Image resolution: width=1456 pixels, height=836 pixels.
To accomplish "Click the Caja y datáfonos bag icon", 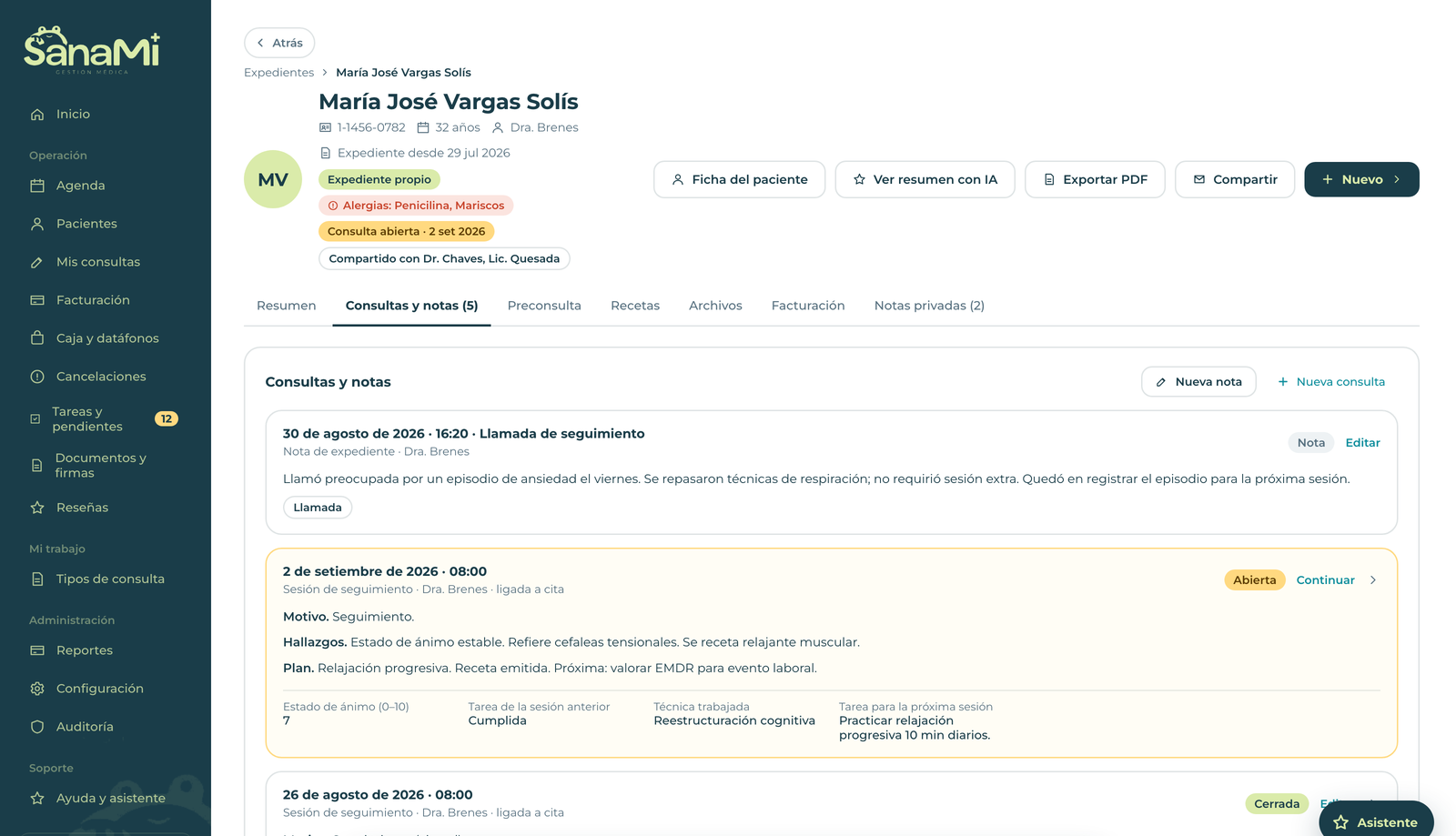I will pyautogui.click(x=37, y=338).
